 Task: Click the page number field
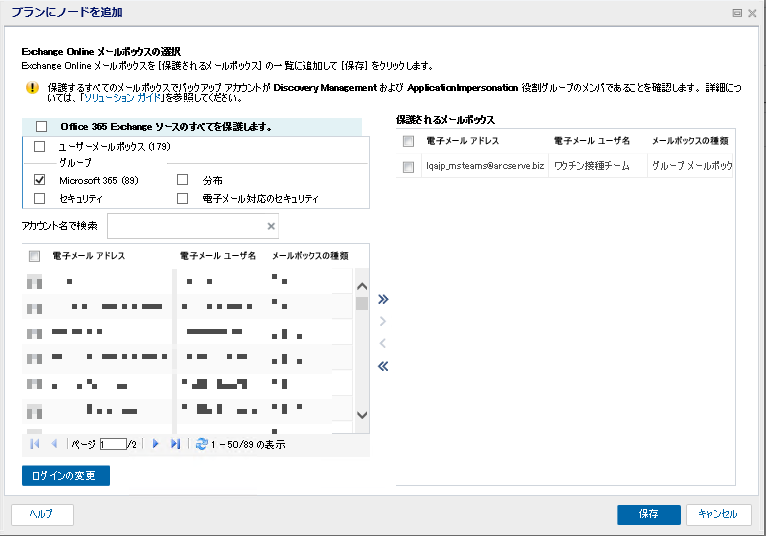click(113, 444)
